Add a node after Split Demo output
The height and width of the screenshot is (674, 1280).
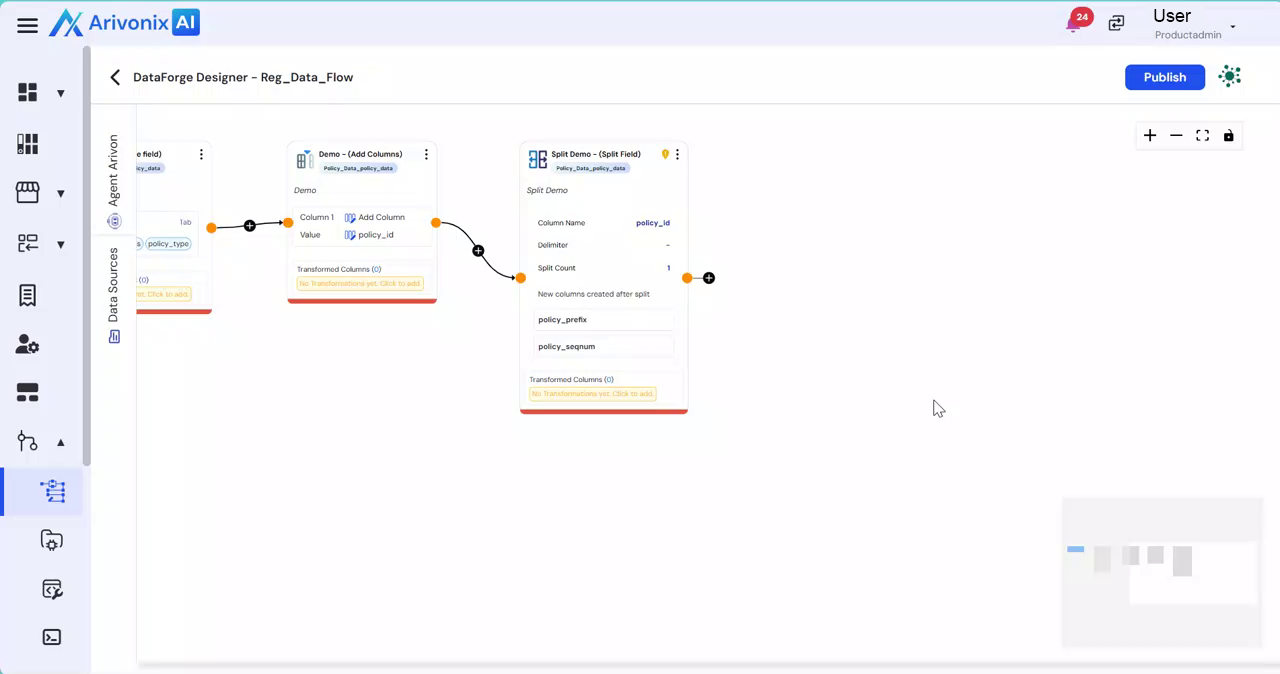click(x=709, y=278)
